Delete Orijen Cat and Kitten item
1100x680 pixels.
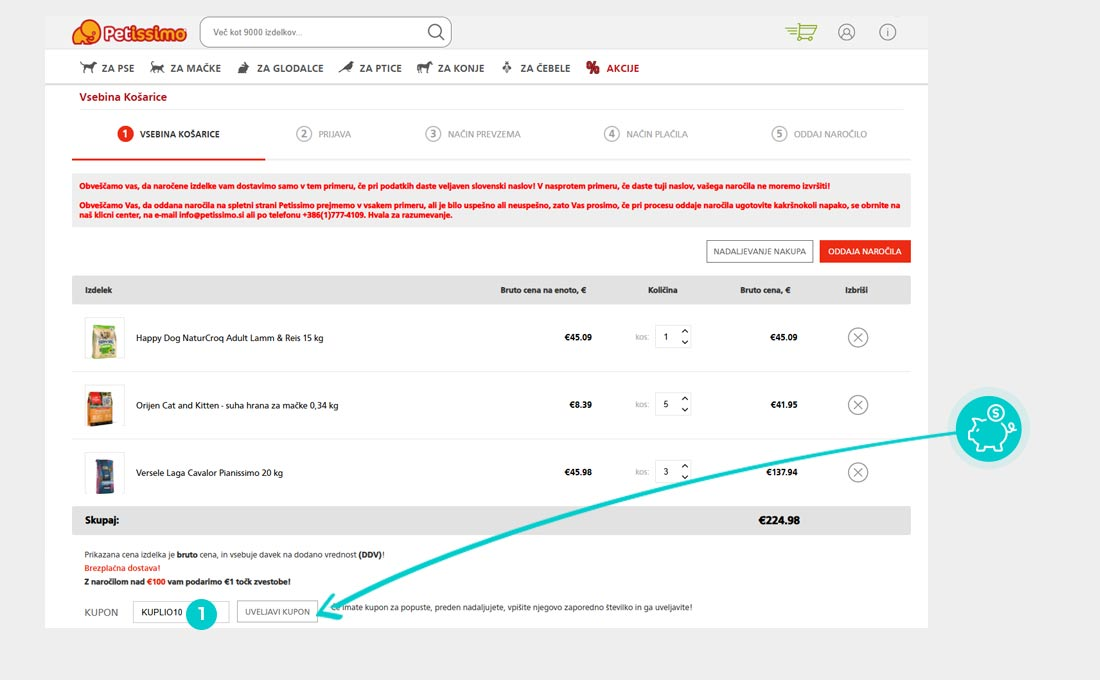coord(857,405)
